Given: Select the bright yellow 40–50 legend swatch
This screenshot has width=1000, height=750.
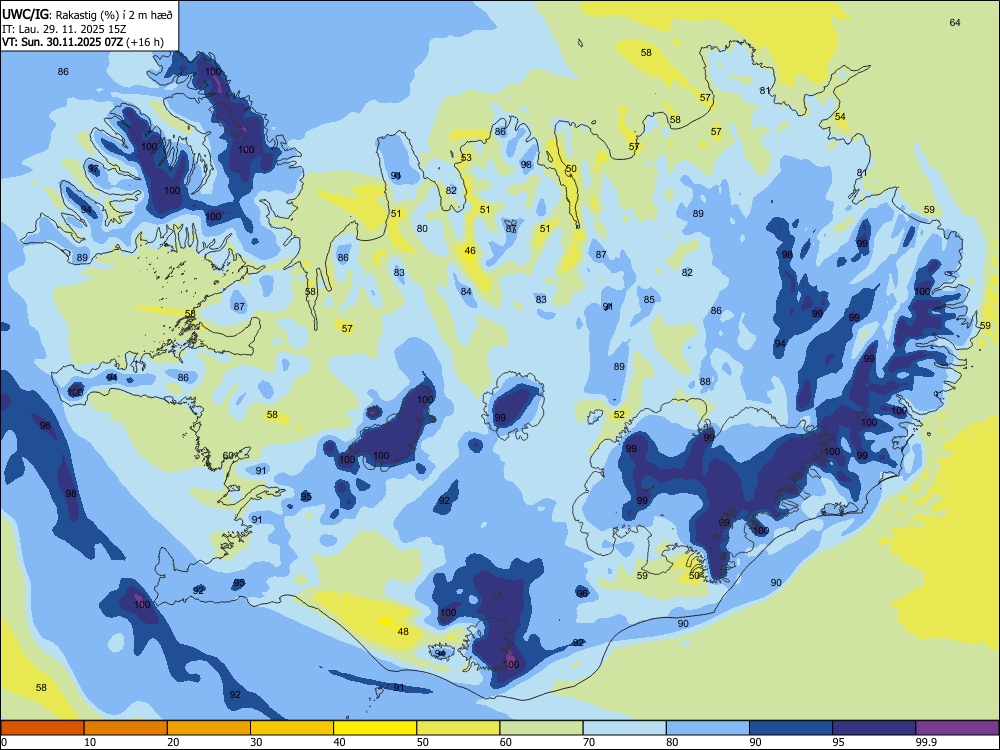Looking at the screenshot, I should [x=375, y=728].
